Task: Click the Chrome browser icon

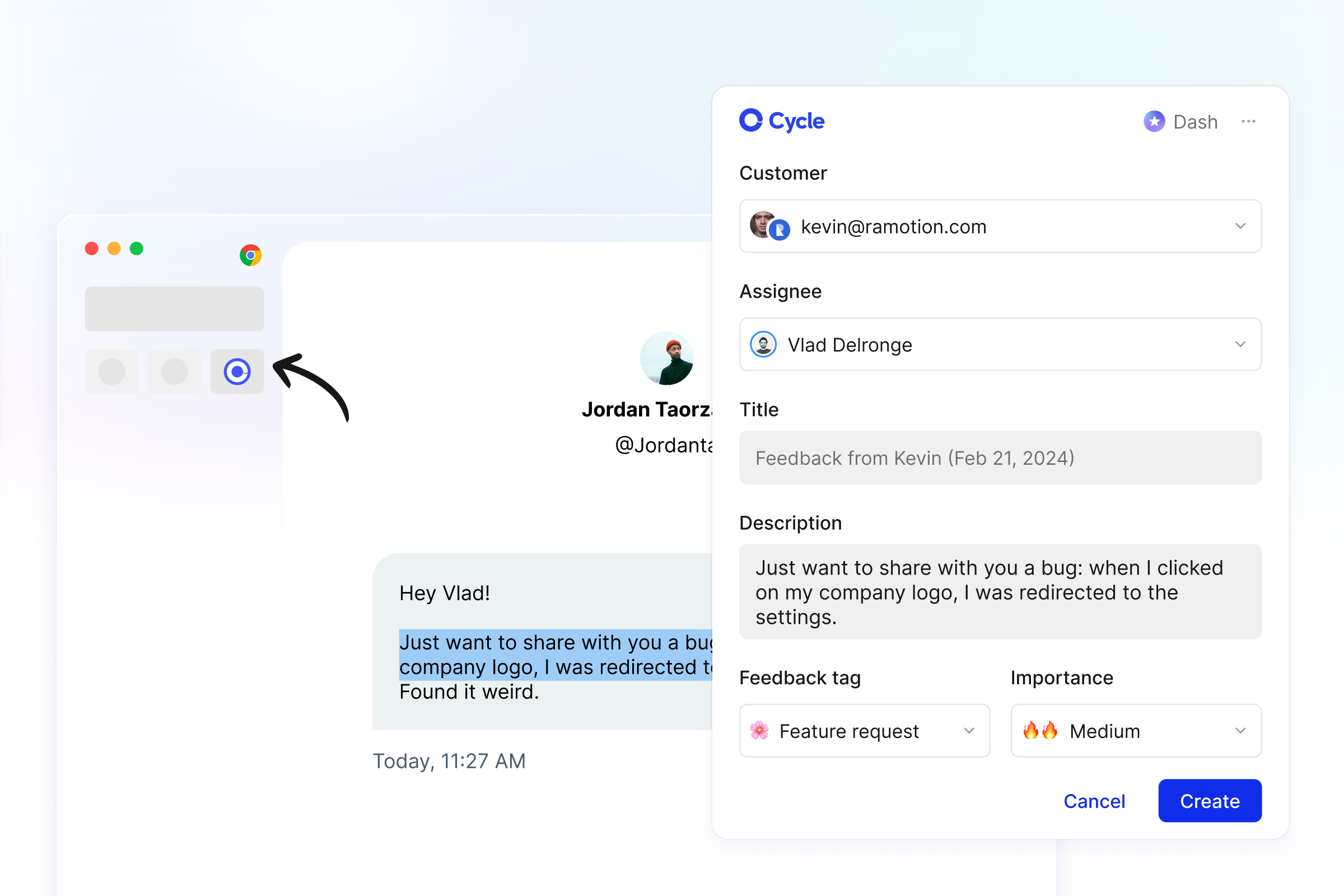Action: [x=250, y=255]
